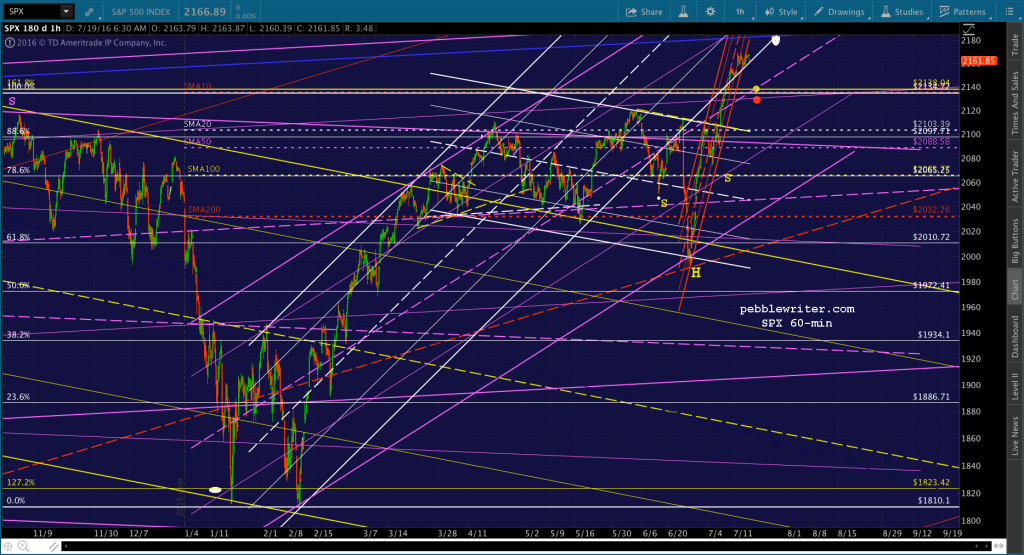Click the 61.8% Fibonacci label
Image resolution: width=1024 pixels, height=555 pixels.
coord(18,237)
